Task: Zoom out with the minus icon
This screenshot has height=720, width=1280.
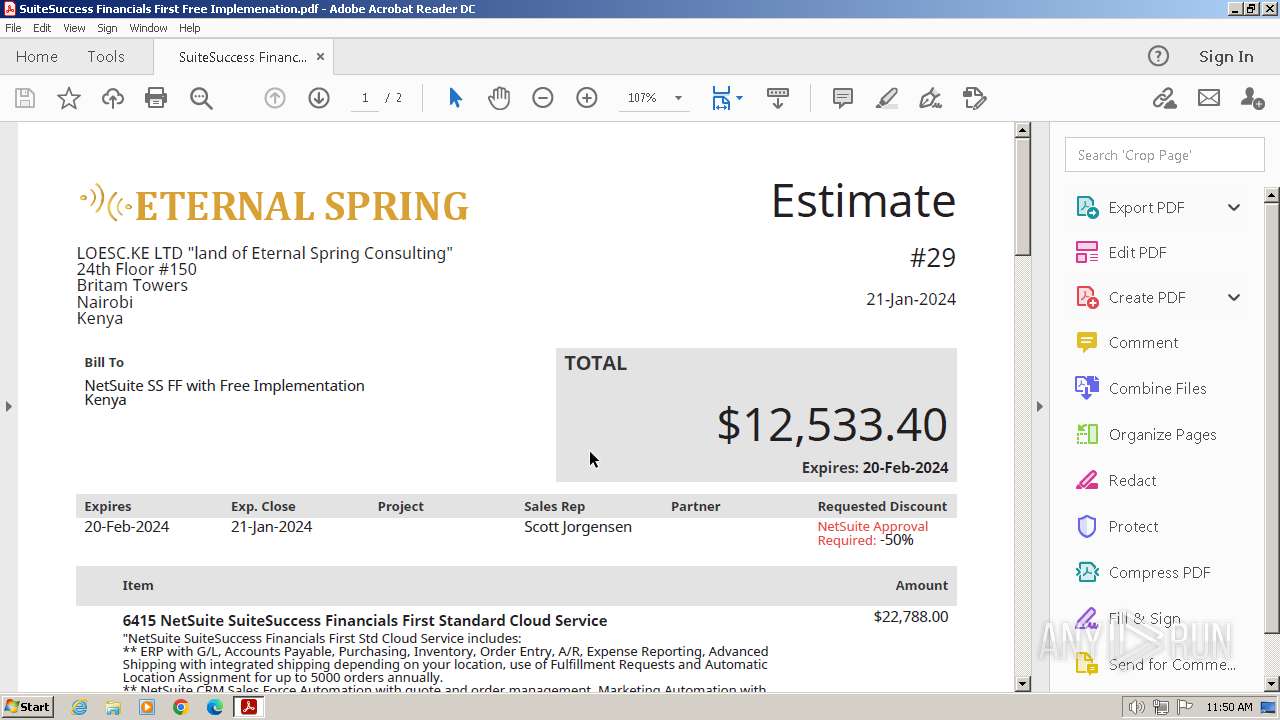Action: tap(543, 98)
